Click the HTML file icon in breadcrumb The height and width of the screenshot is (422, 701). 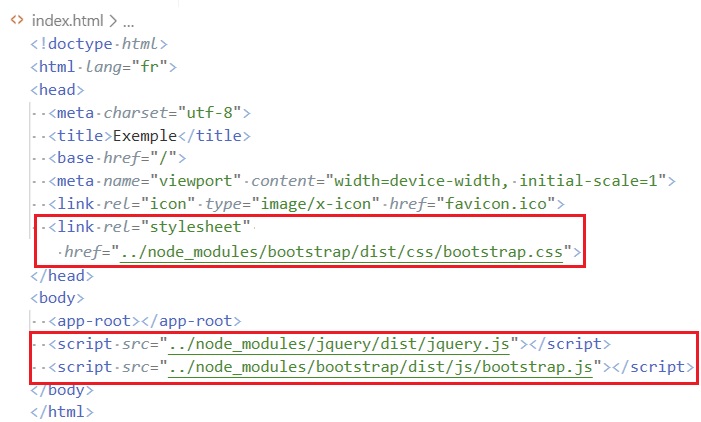[x=17, y=20]
